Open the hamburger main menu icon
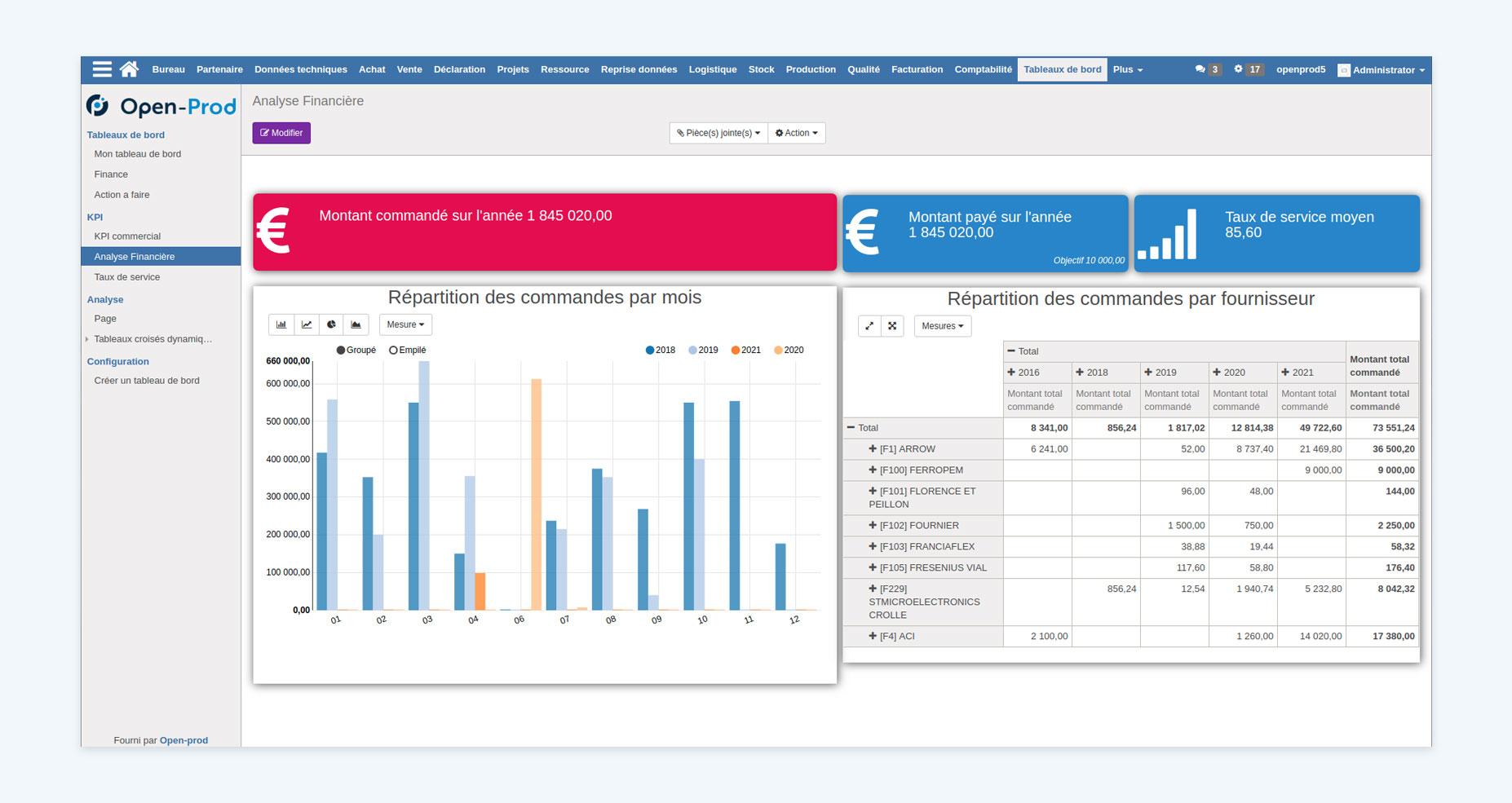Image resolution: width=1512 pixels, height=803 pixels. click(102, 69)
